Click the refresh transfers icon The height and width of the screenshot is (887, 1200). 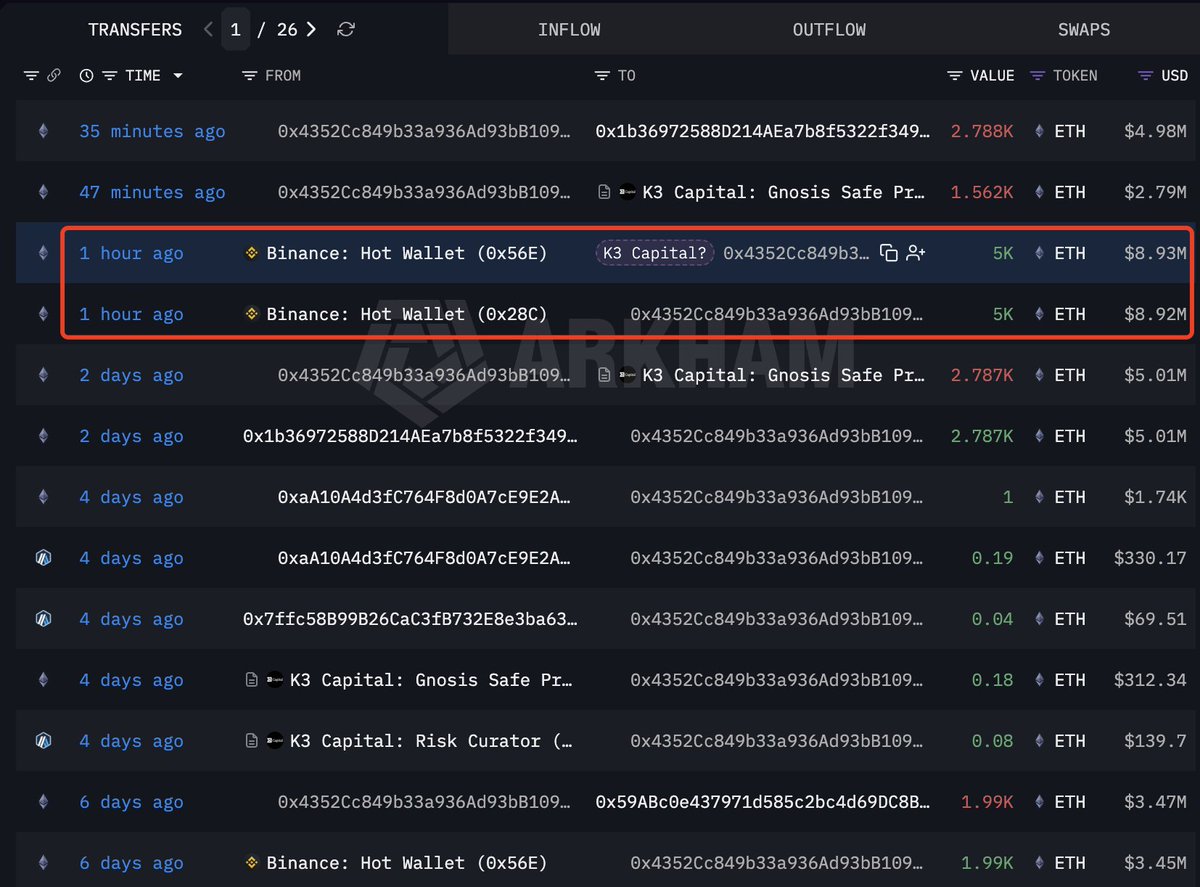[x=346, y=30]
